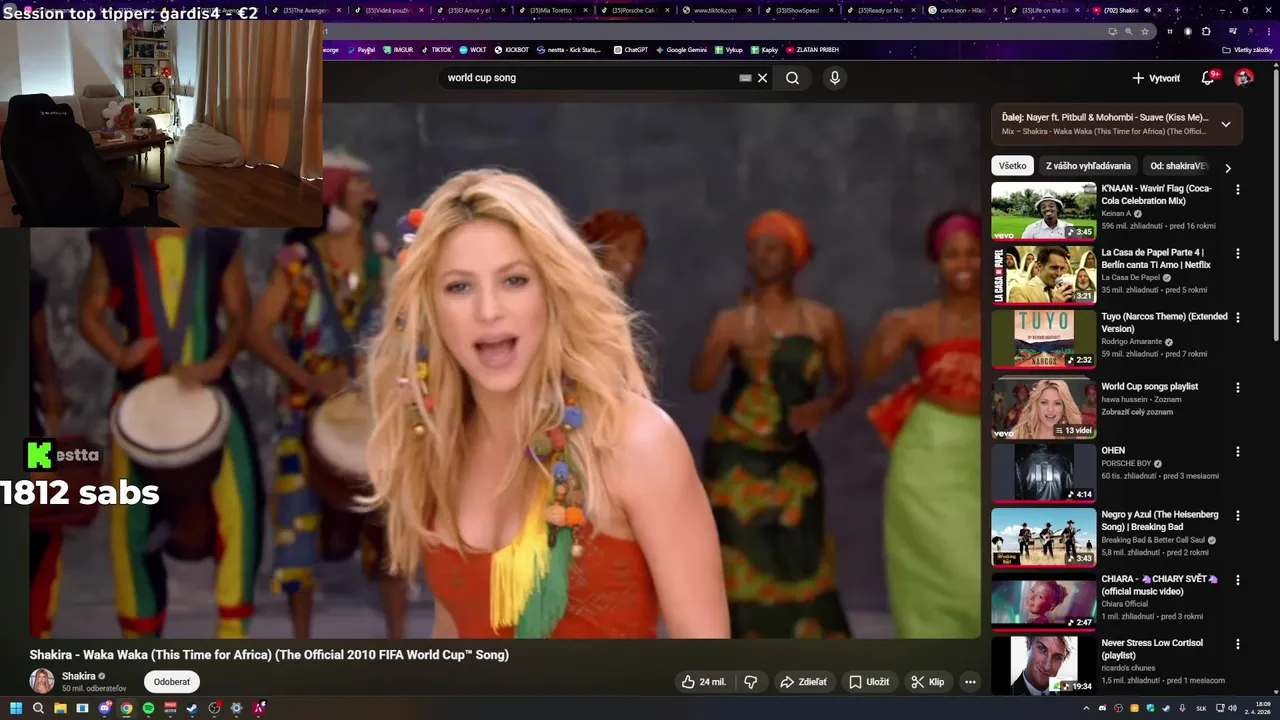1280x720 pixels.
Task: Open options menu for World Cup songs playlist
Action: [x=1238, y=387]
